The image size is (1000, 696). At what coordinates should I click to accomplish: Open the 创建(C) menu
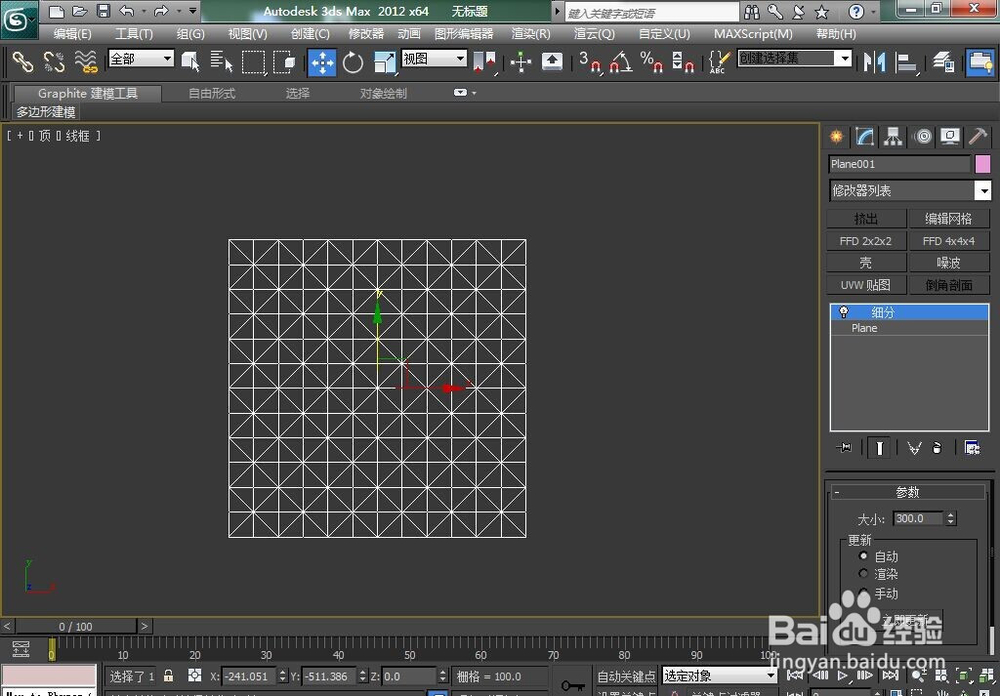pyautogui.click(x=311, y=34)
